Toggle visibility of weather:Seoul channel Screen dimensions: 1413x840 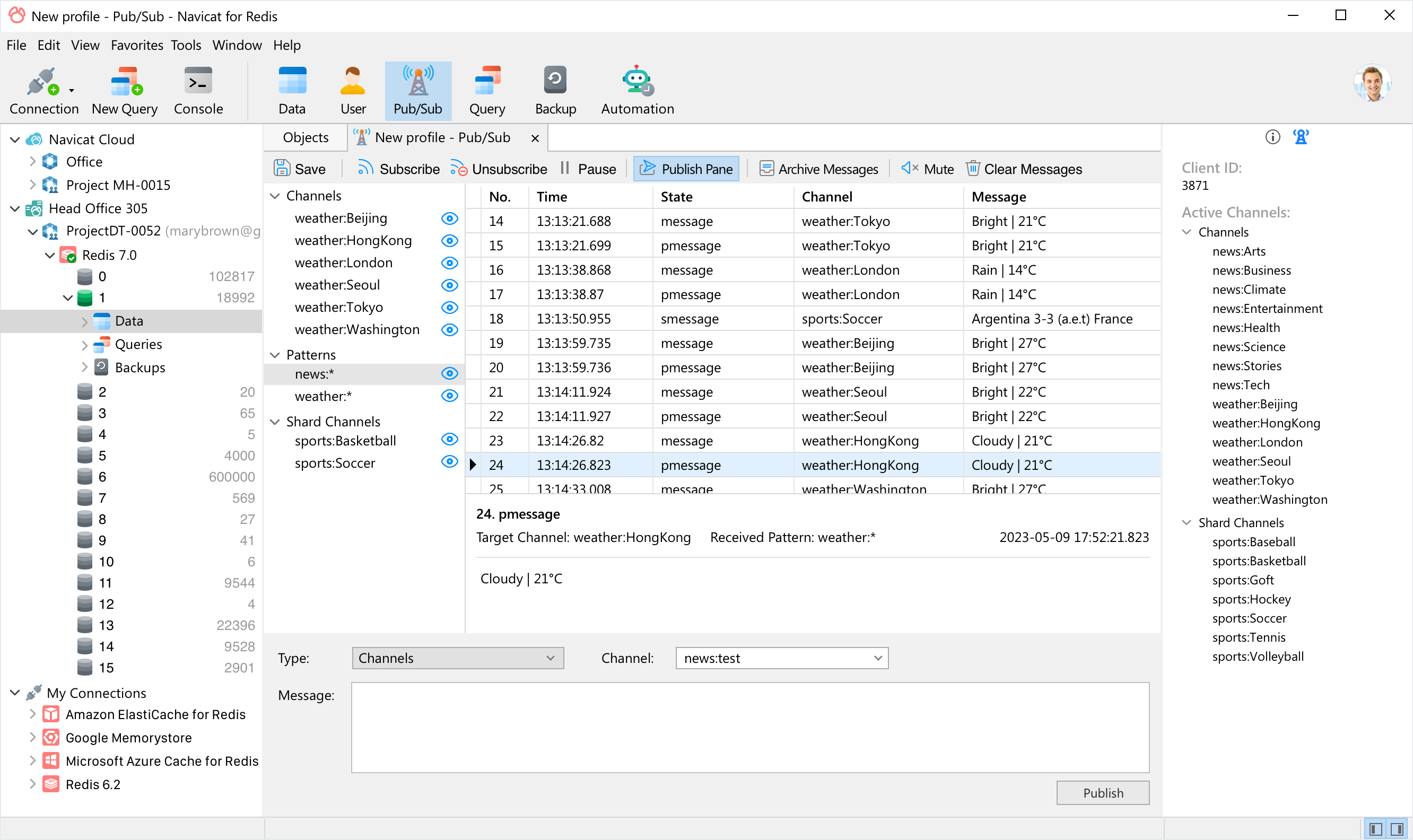(449, 285)
